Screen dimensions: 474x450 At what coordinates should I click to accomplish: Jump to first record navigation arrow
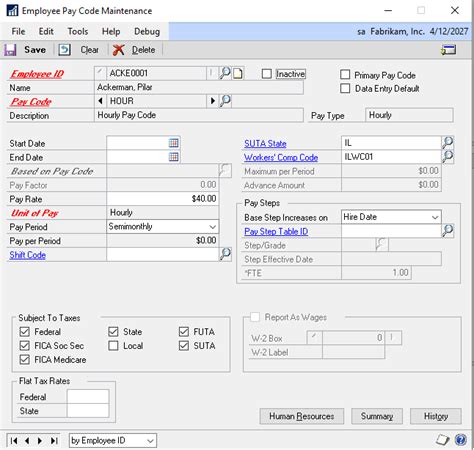click(x=14, y=441)
